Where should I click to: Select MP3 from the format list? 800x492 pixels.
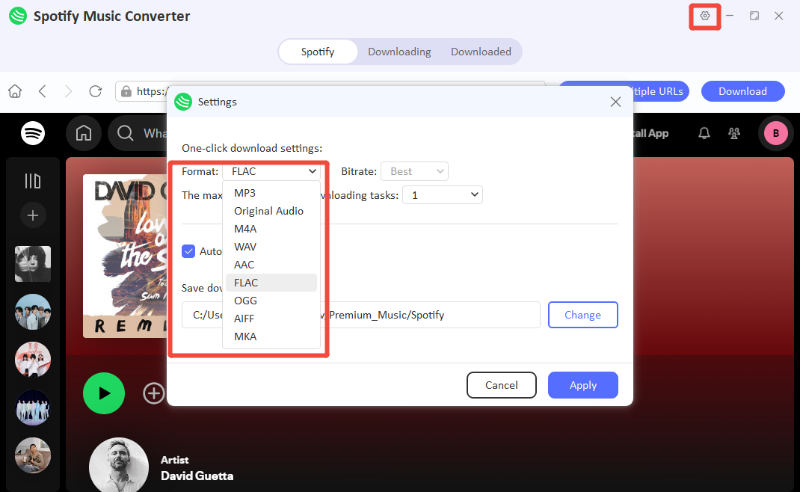click(x=245, y=192)
